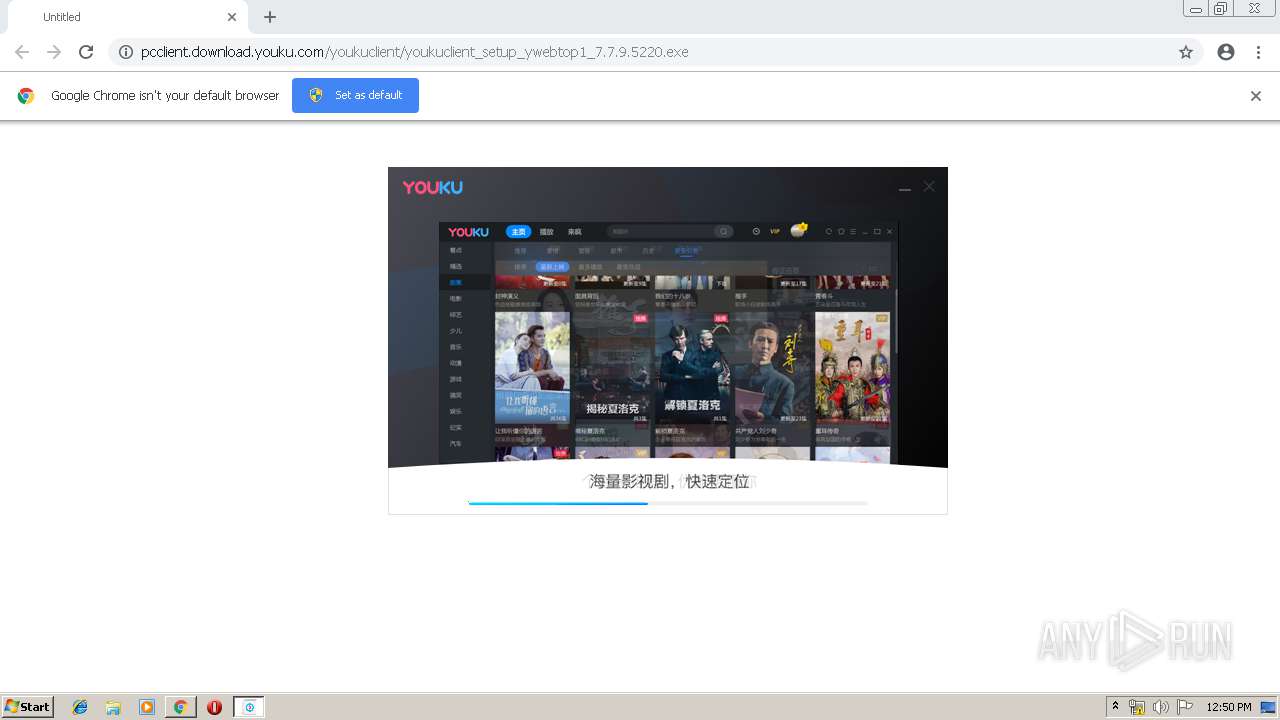Bookmark this page with the star icon

tap(1186, 52)
